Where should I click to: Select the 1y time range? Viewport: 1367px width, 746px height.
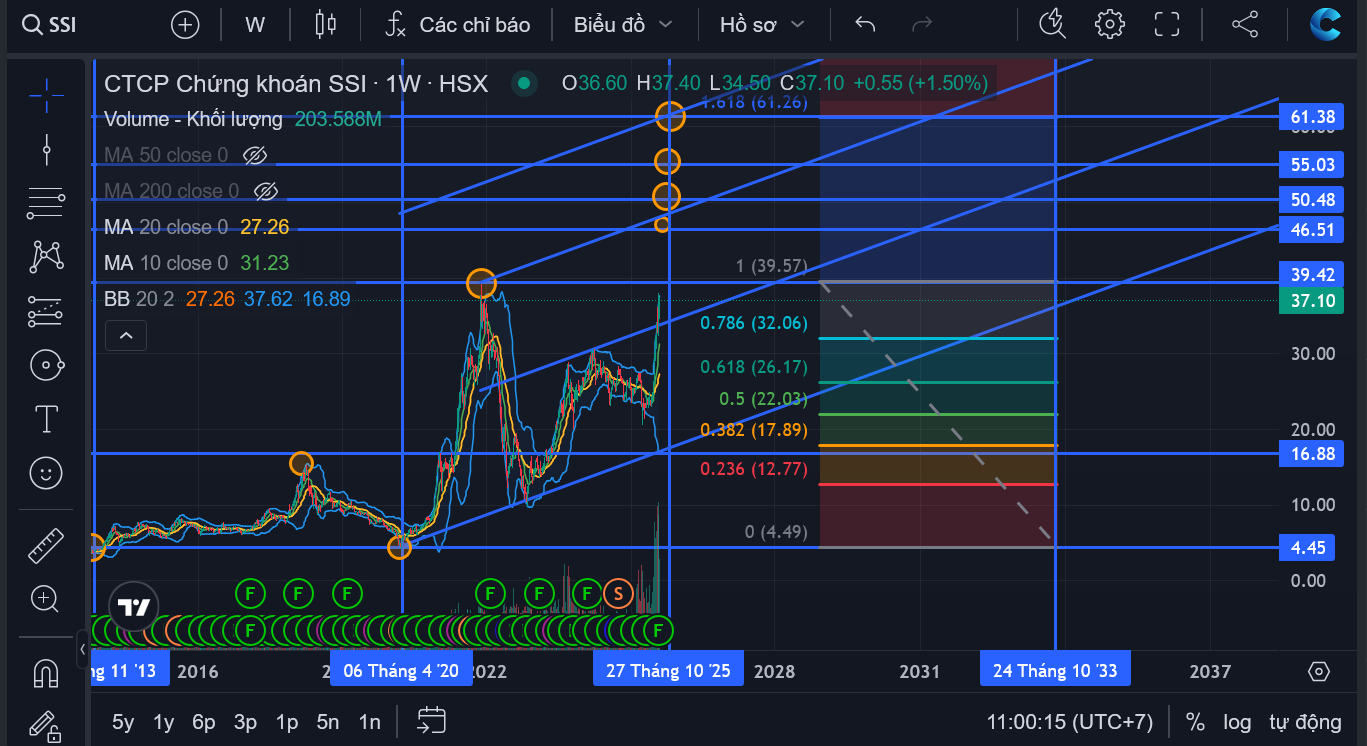point(164,722)
